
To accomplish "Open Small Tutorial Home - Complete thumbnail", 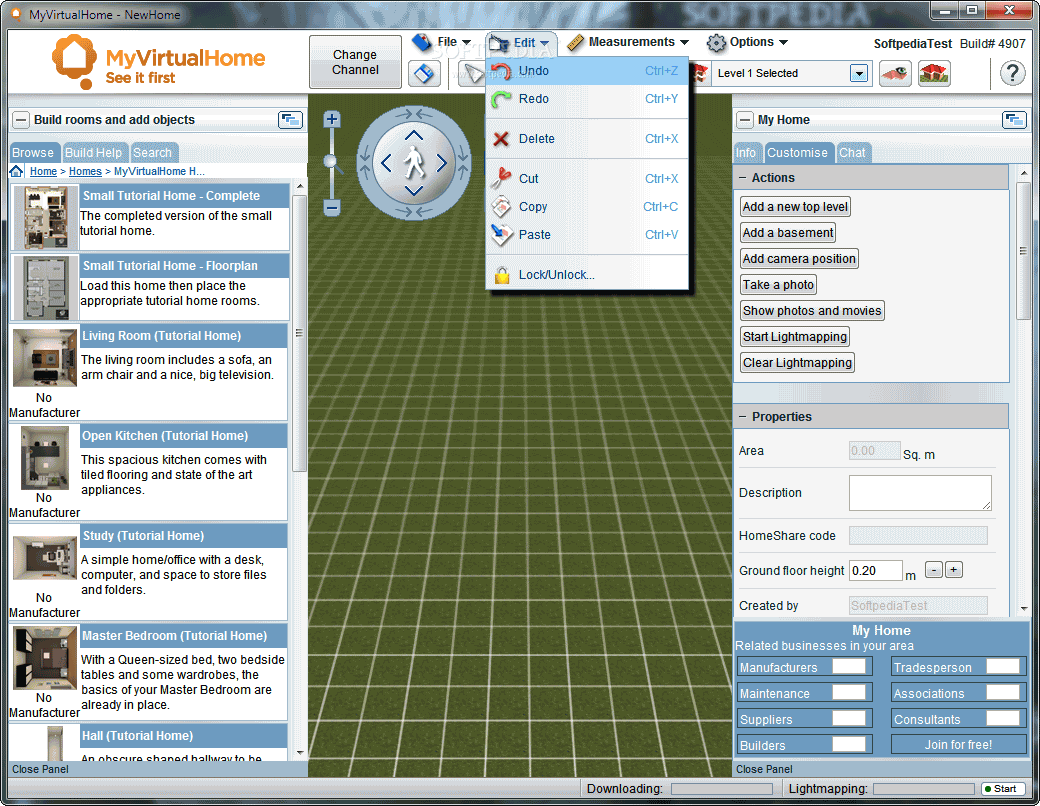I will [45, 218].
